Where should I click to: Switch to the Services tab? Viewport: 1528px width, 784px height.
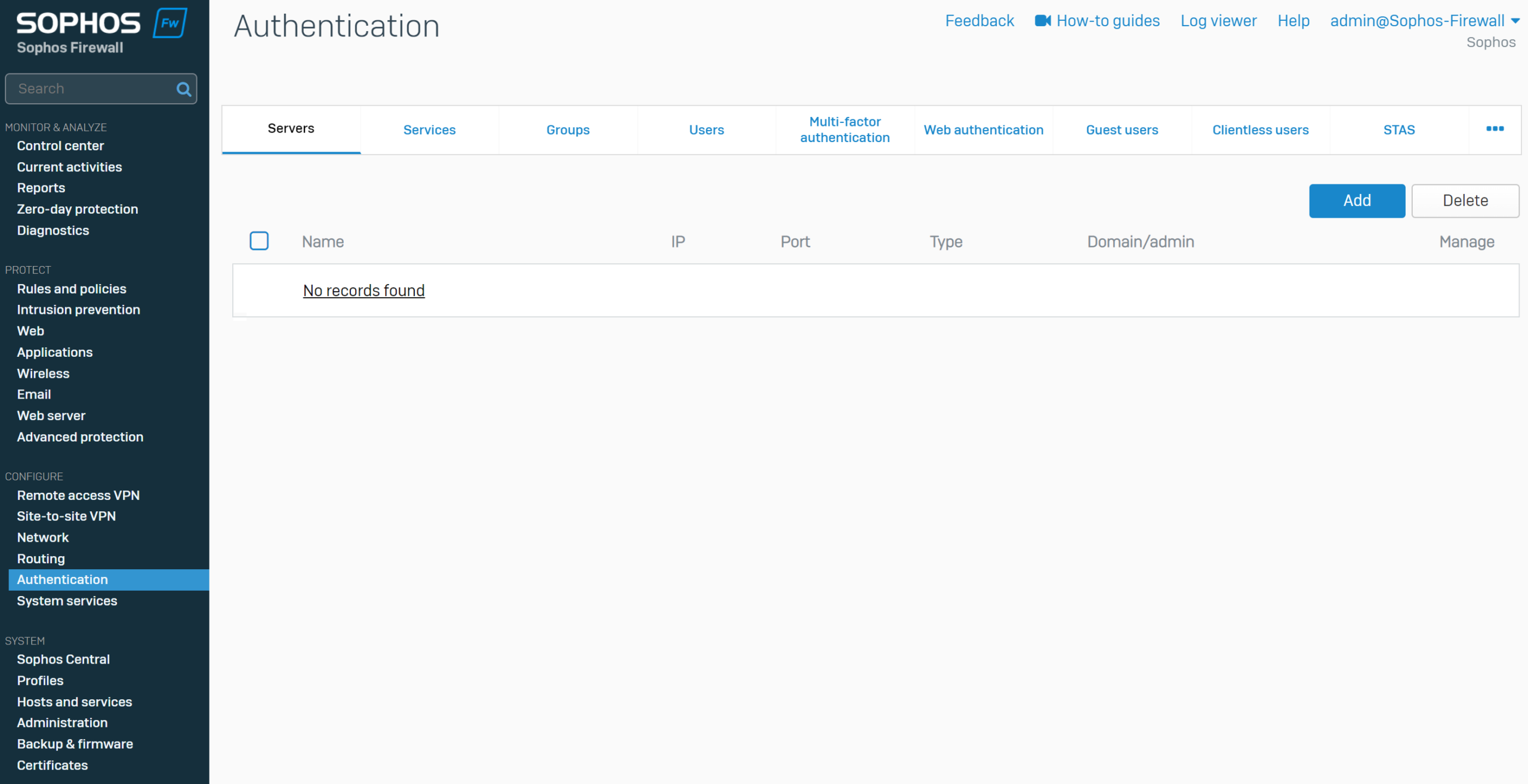429,130
